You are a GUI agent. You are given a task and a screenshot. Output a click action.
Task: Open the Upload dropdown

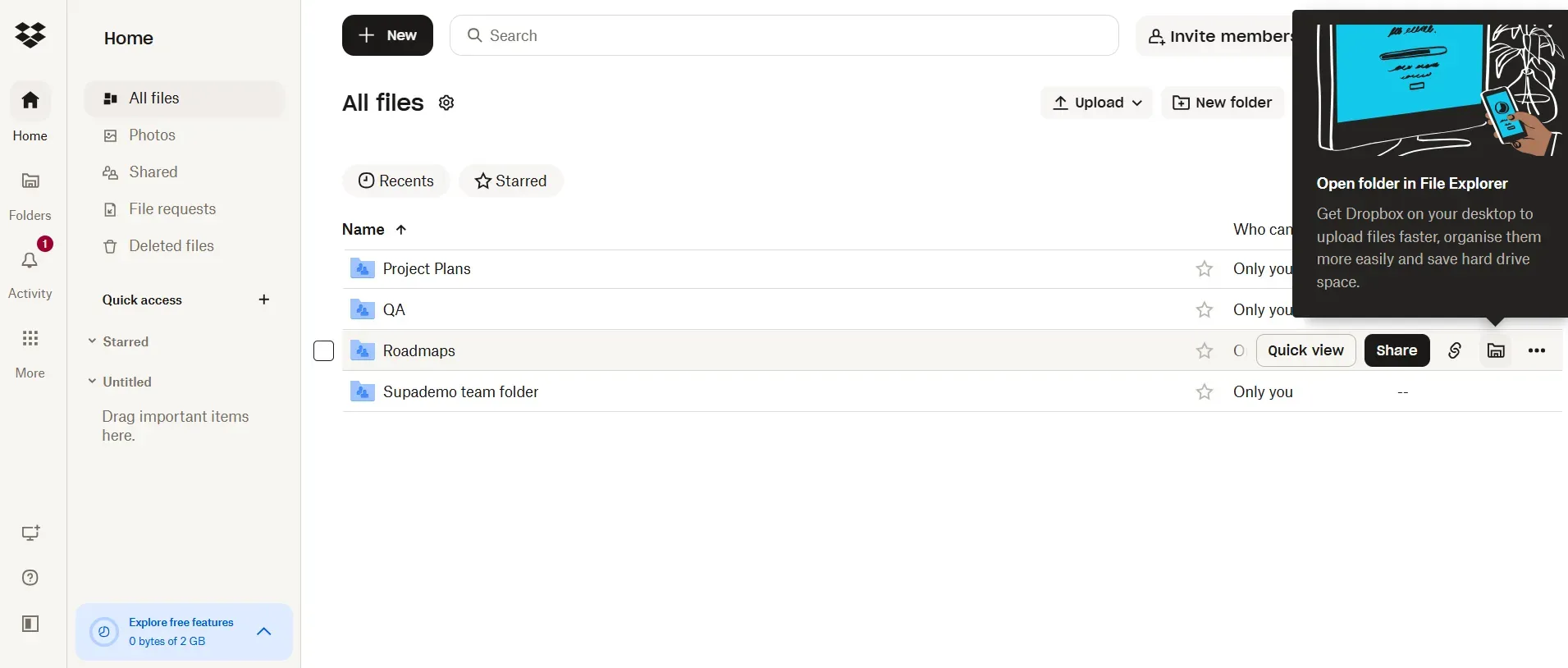pyautogui.click(x=1096, y=103)
